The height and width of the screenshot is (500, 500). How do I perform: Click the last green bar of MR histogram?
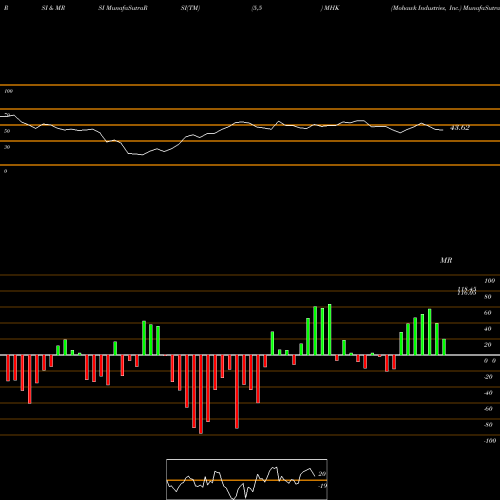click(x=444, y=347)
